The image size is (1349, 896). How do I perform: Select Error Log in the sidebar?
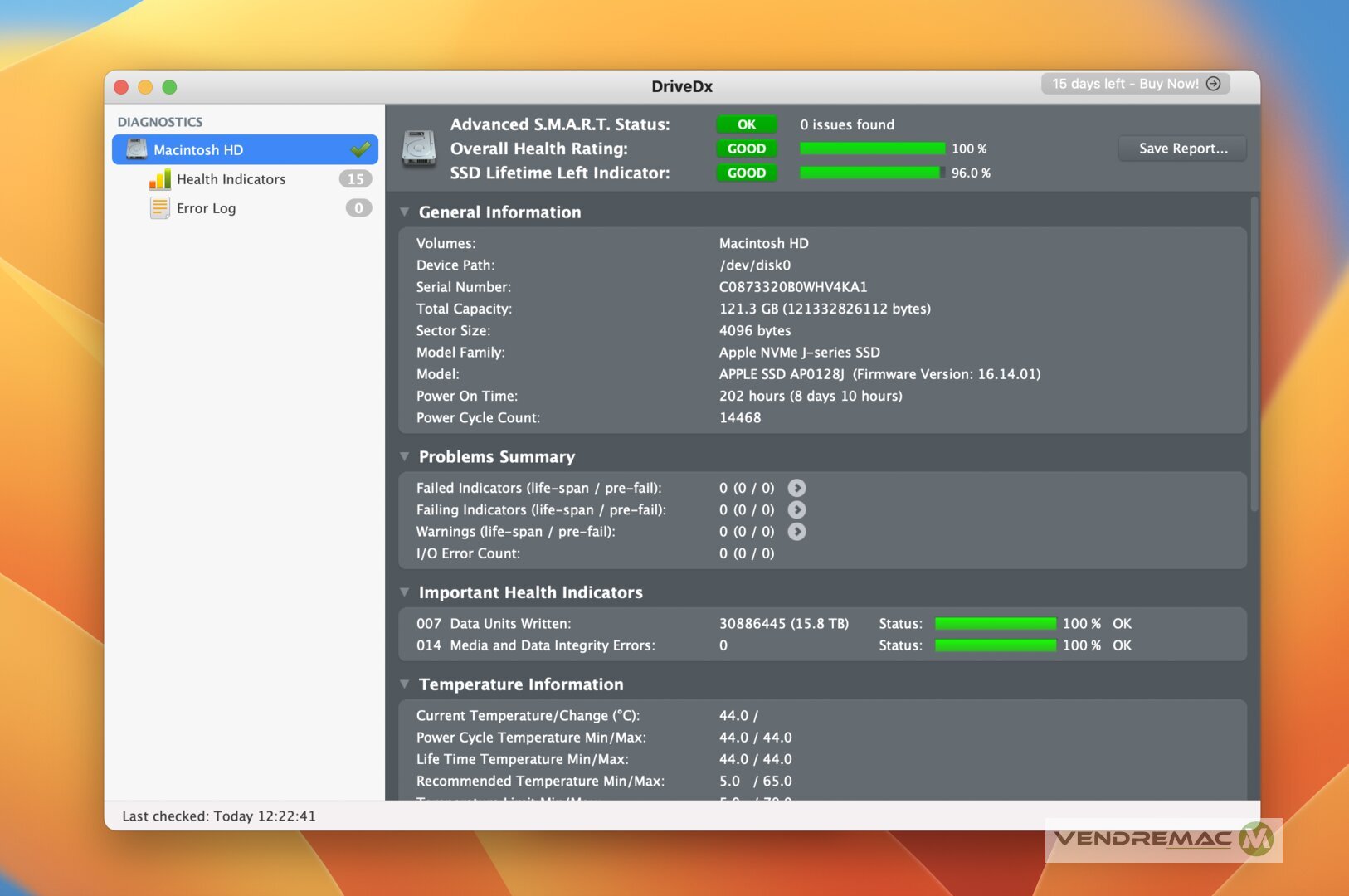[x=206, y=208]
